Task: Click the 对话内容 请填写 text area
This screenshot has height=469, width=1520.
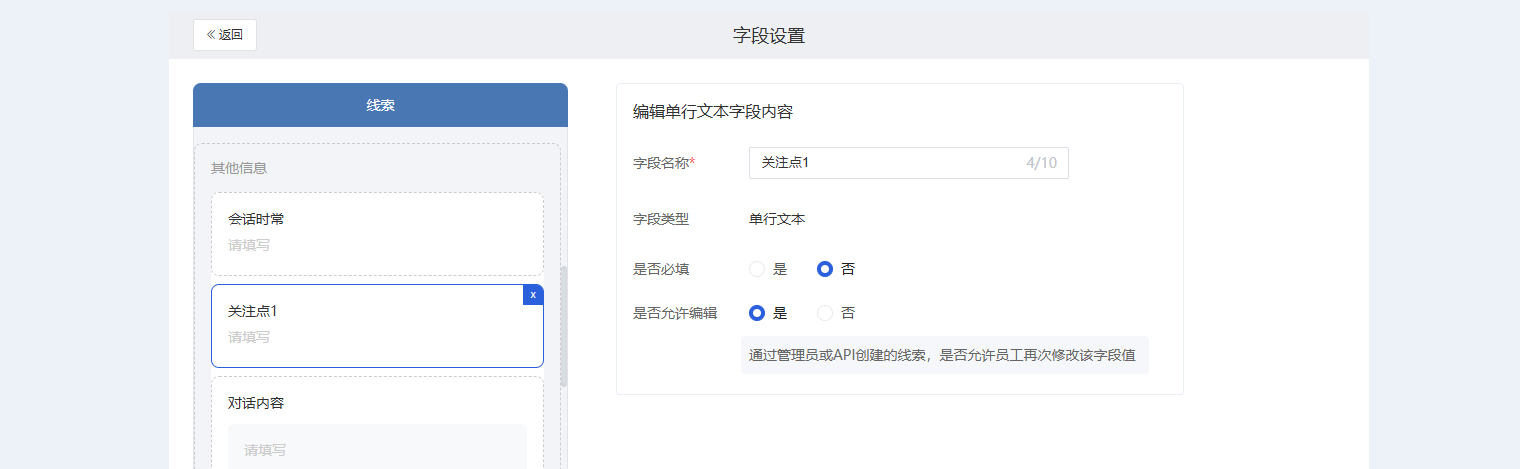Action: coord(377,447)
